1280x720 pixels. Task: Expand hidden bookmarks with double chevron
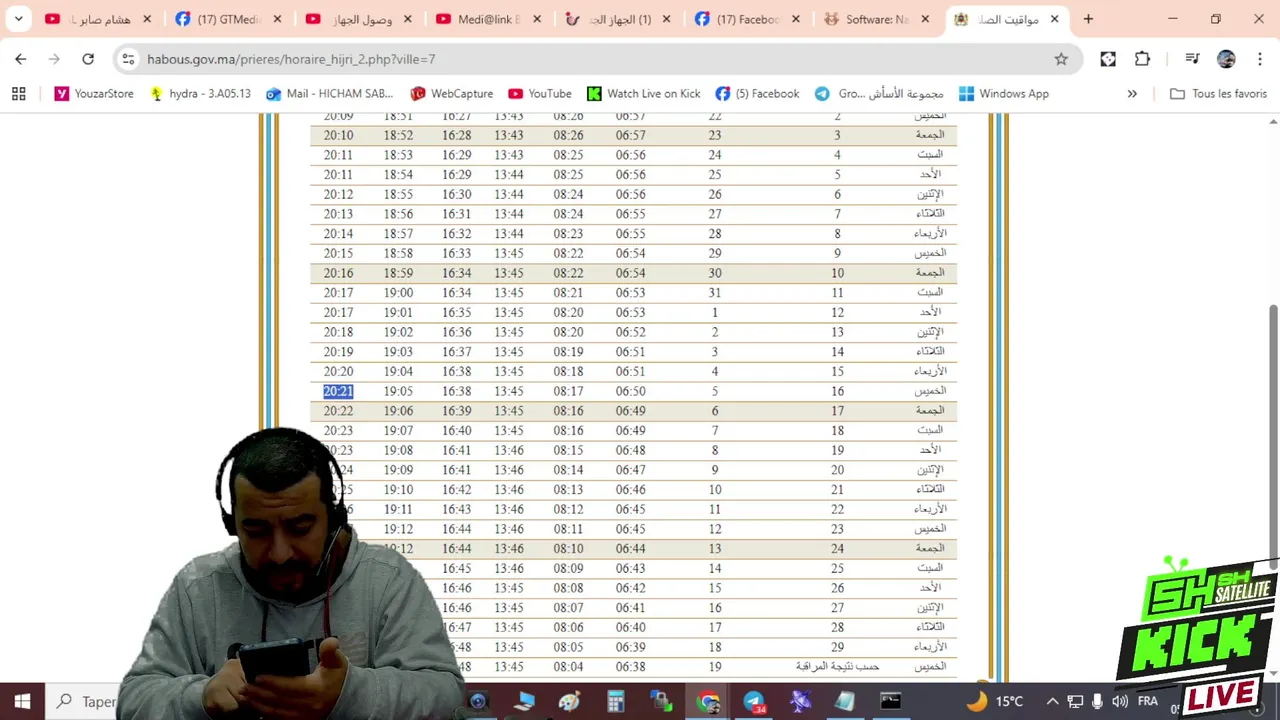click(1132, 93)
